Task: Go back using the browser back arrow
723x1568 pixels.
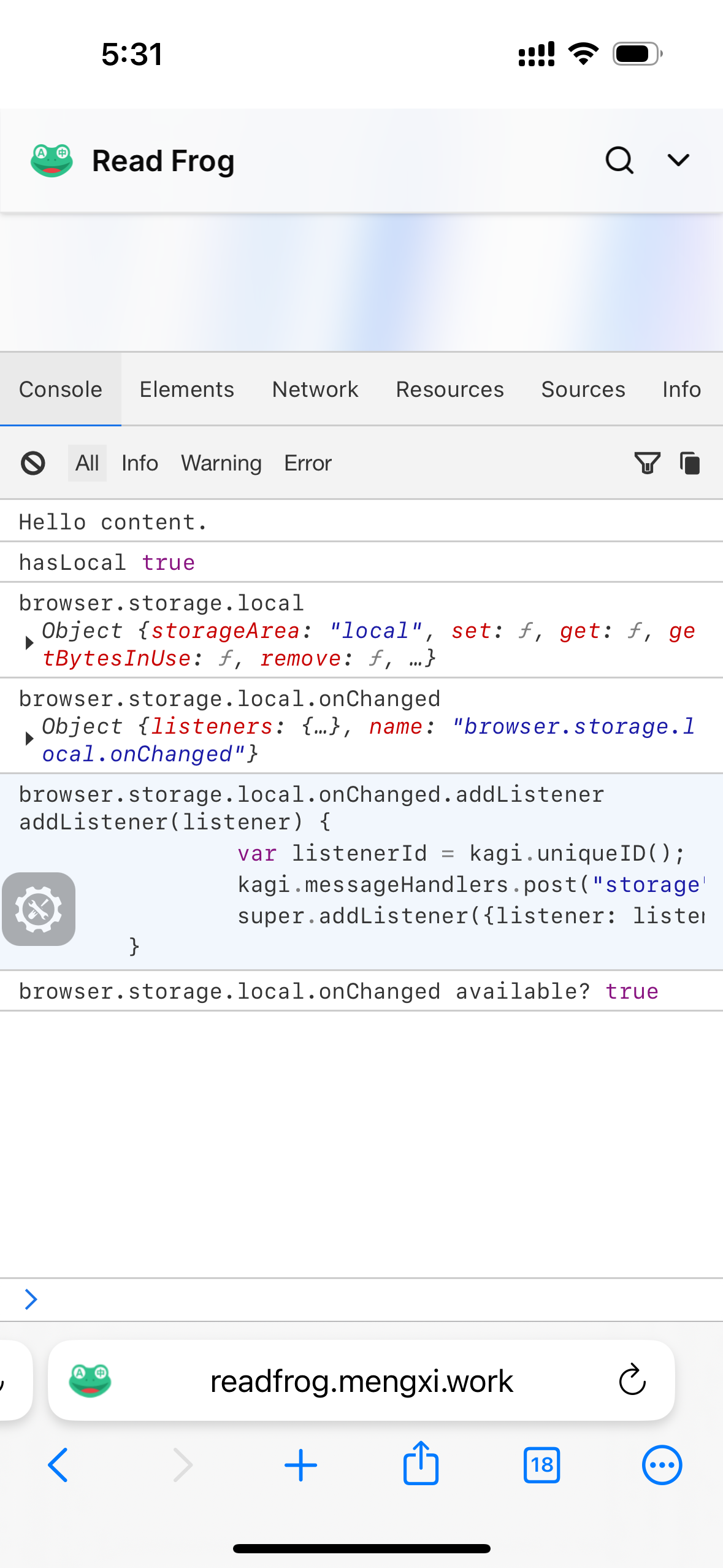Action: tap(58, 1464)
